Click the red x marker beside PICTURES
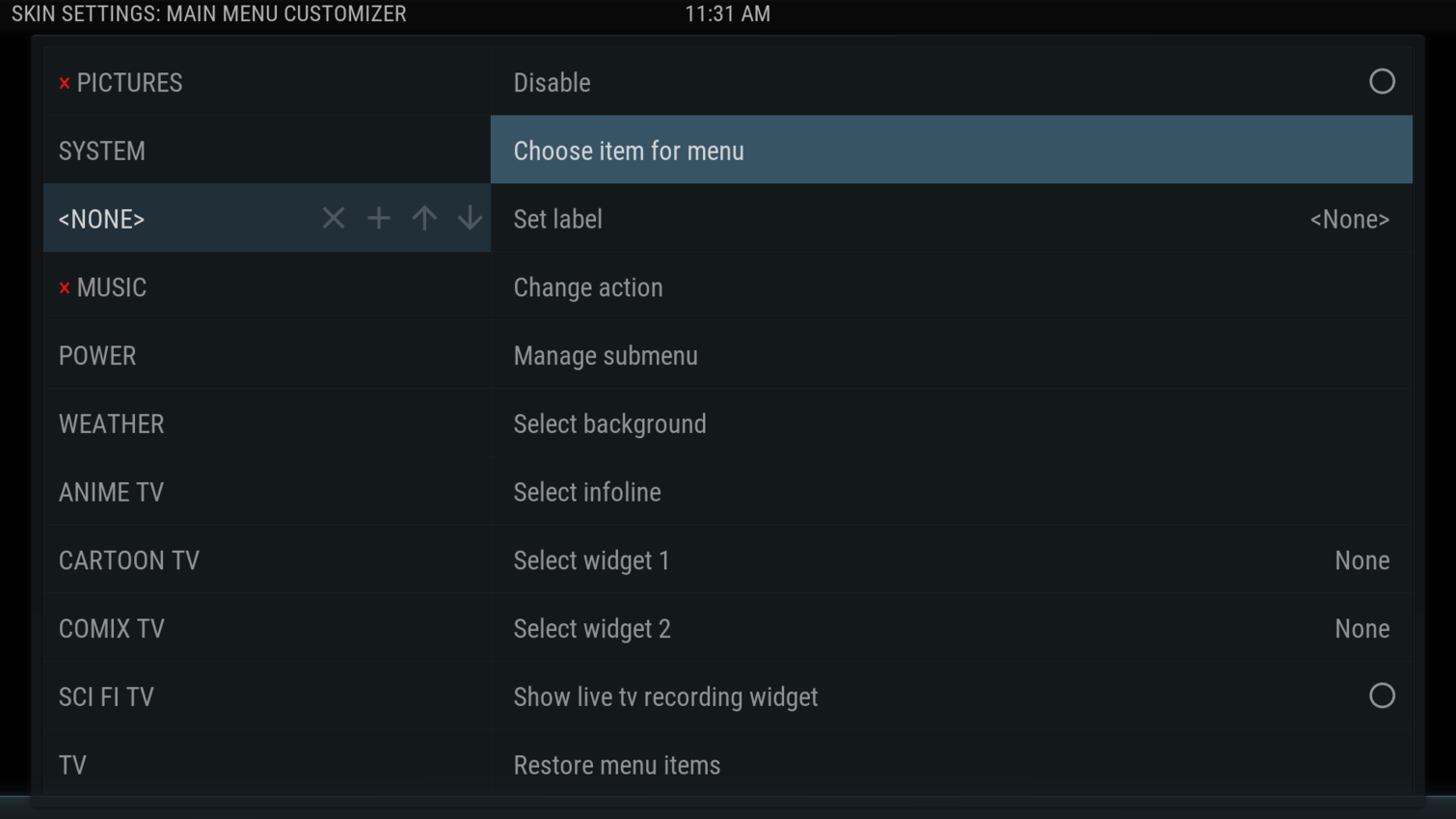This screenshot has width=1456, height=819. click(64, 83)
